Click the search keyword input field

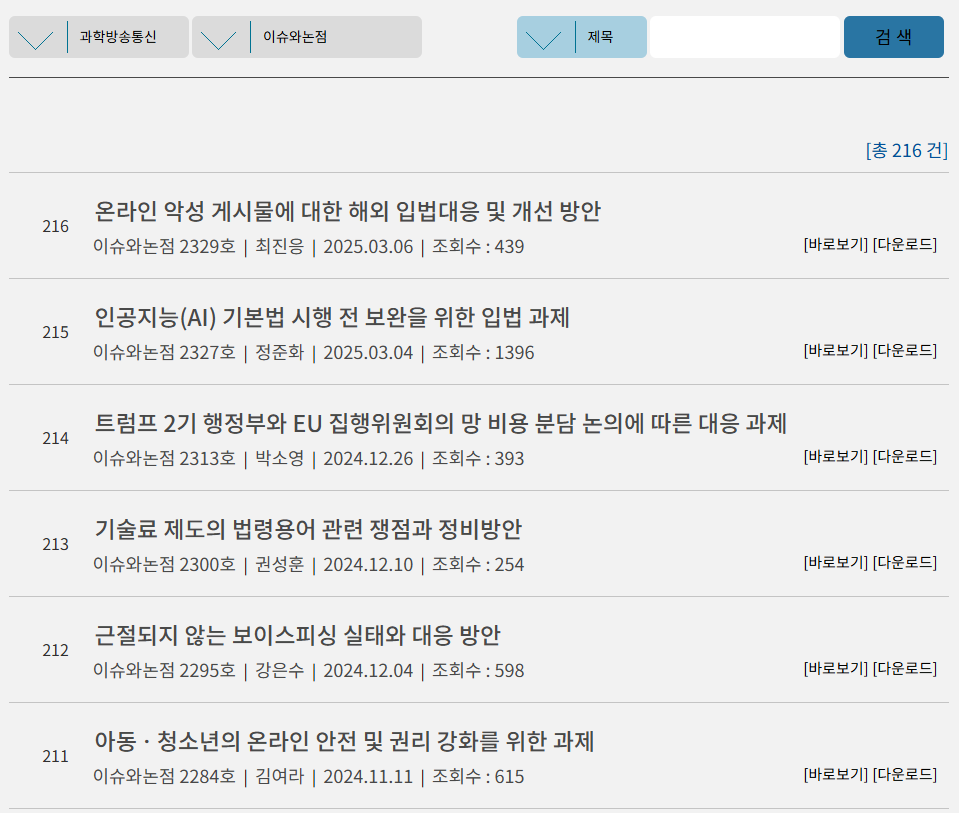pos(744,37)
